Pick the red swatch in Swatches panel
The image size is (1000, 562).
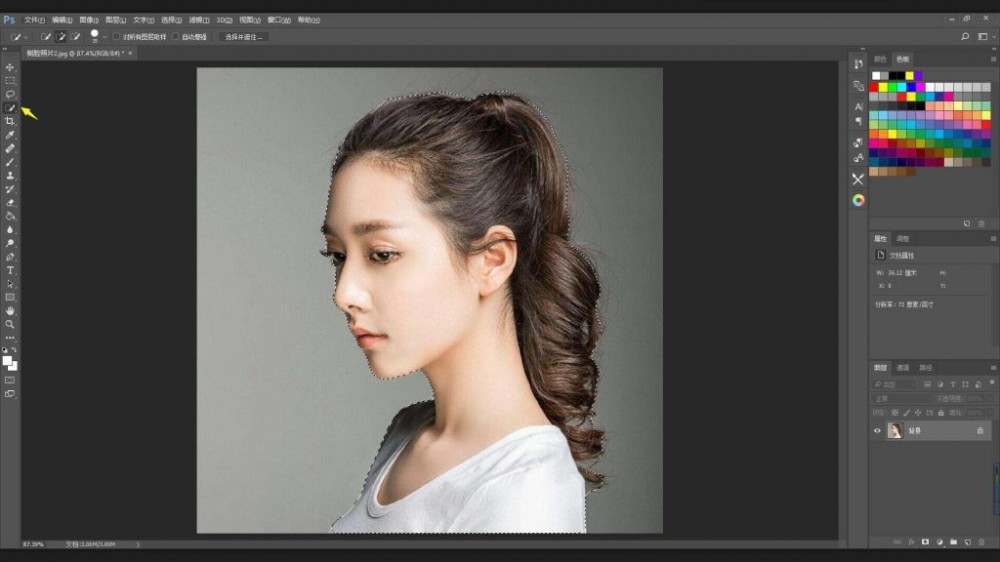(x=874, y=87)
